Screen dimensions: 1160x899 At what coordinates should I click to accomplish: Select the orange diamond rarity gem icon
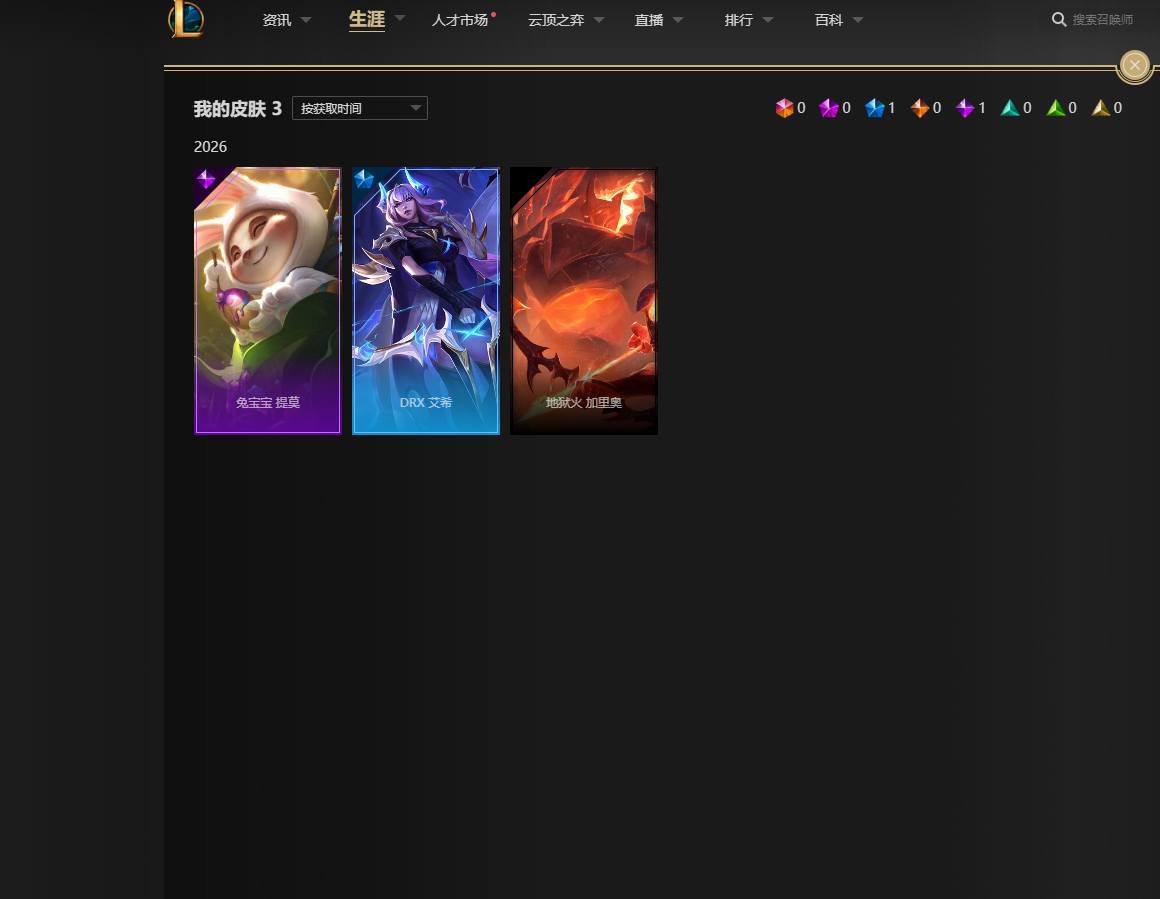coord(920,108)
